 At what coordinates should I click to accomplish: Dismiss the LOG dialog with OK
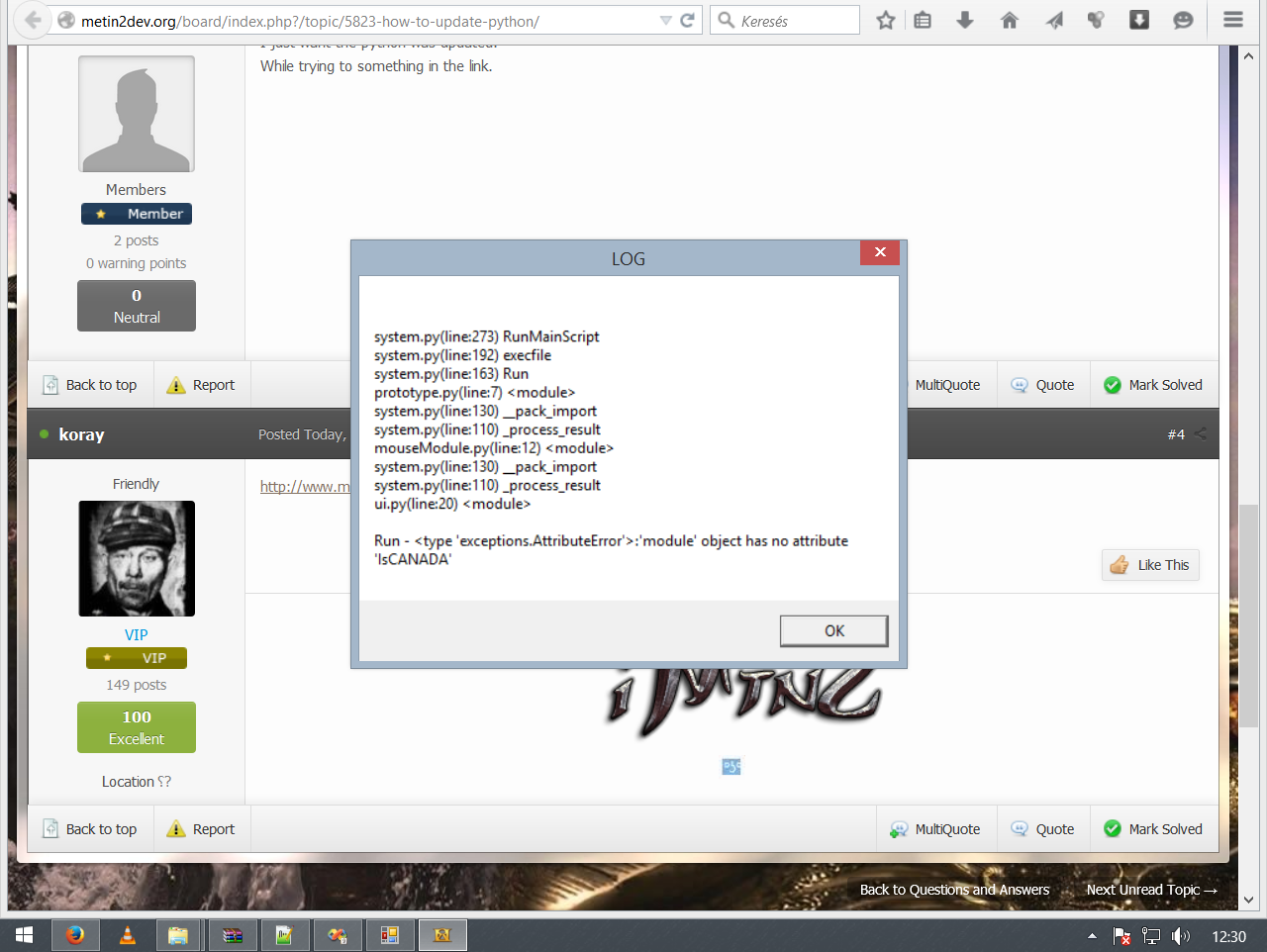(x=832, y=629)
